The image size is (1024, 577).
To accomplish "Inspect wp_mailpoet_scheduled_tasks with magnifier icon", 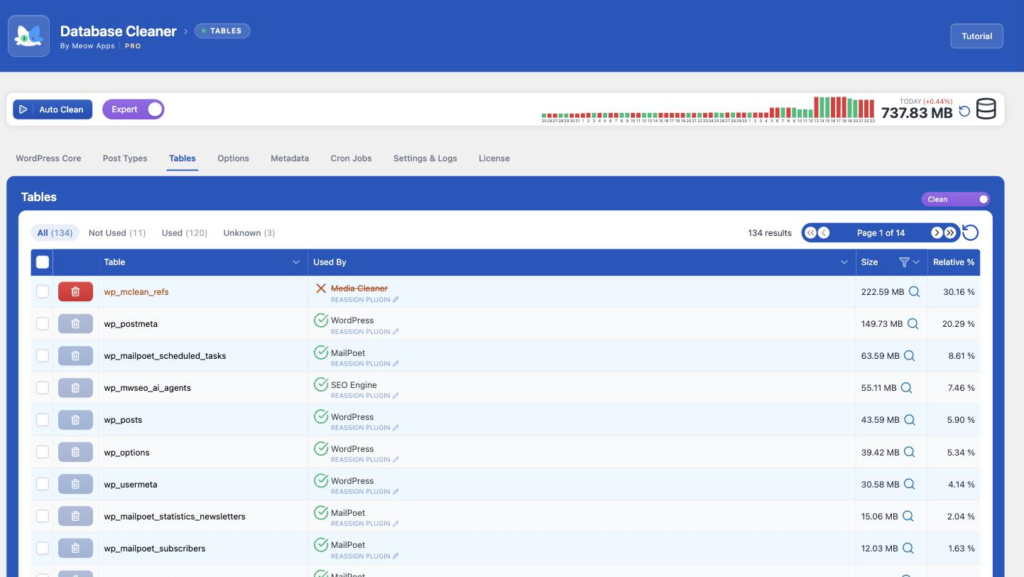I will [910, 356].
